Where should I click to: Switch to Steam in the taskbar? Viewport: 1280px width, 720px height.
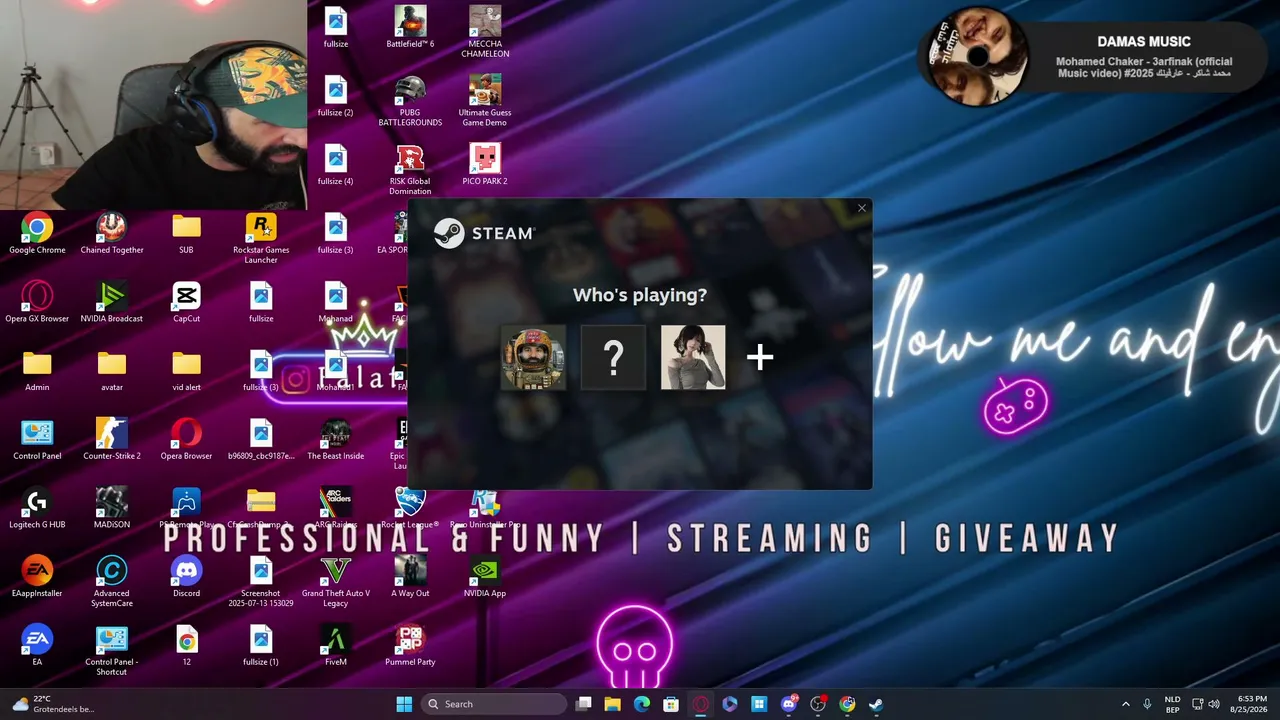876,704
